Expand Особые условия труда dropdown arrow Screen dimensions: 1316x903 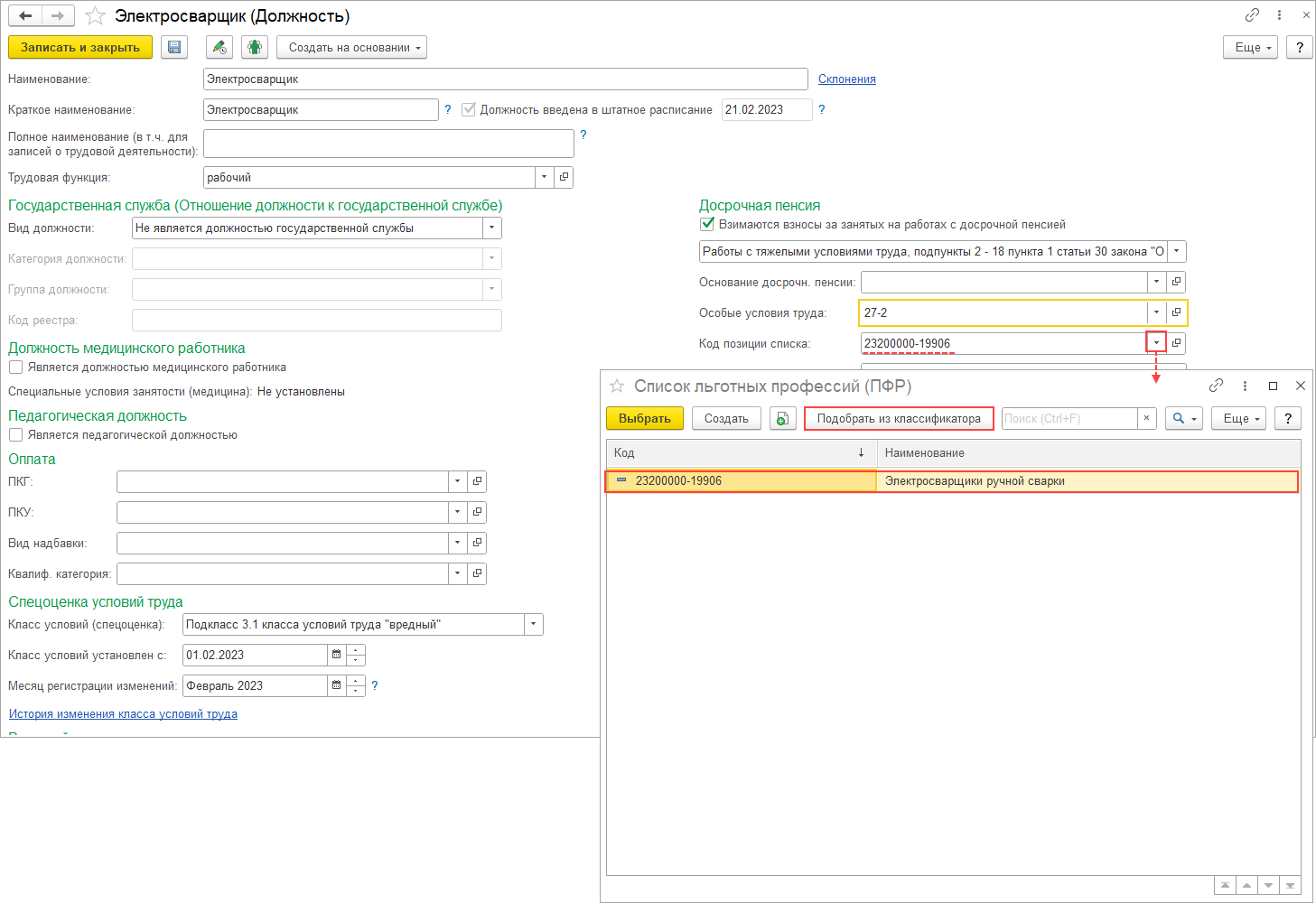[x=1156, y=312]
